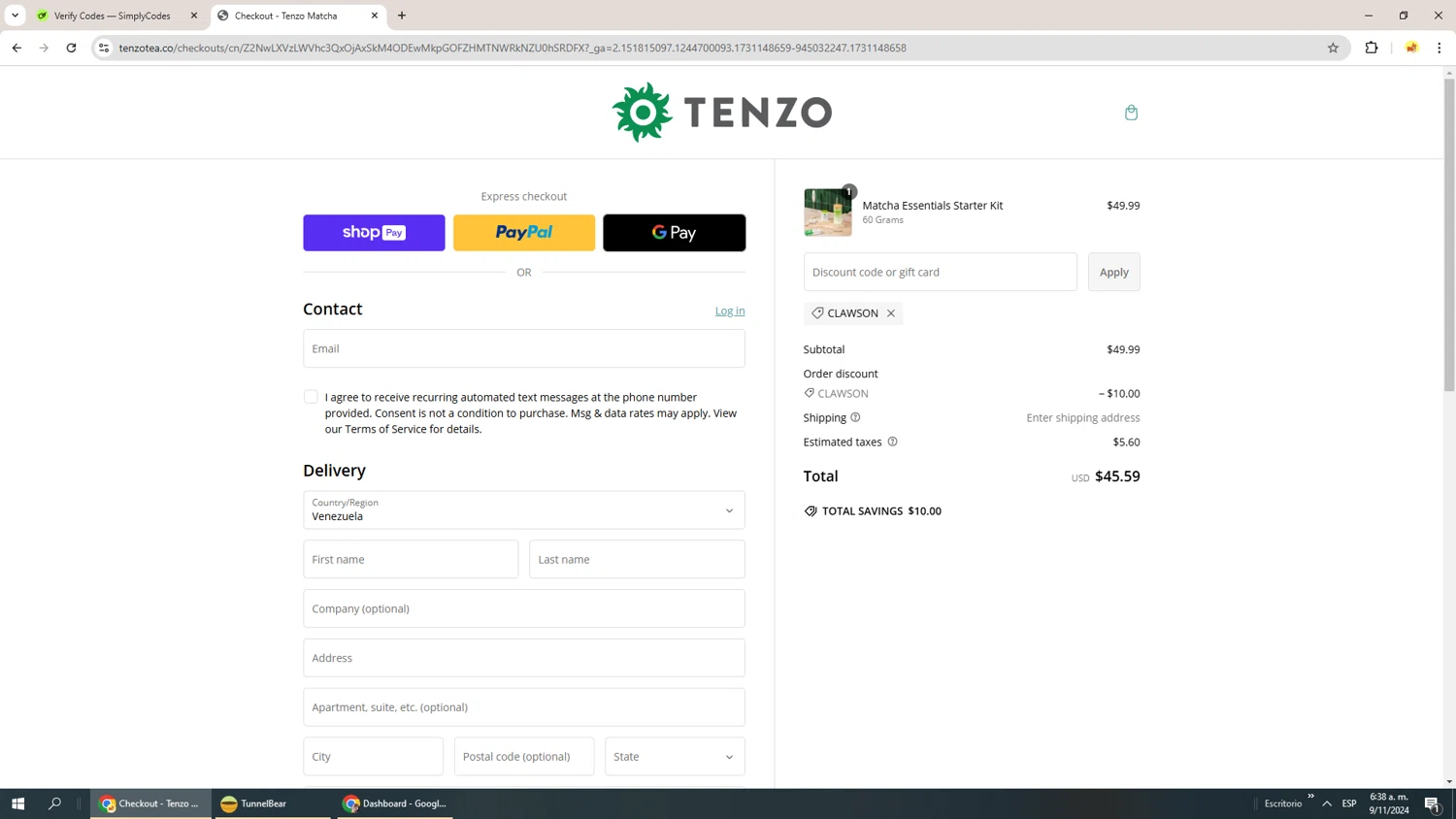Focus the Postal code field
1456x819 pixels.
(x=524, y=757)
